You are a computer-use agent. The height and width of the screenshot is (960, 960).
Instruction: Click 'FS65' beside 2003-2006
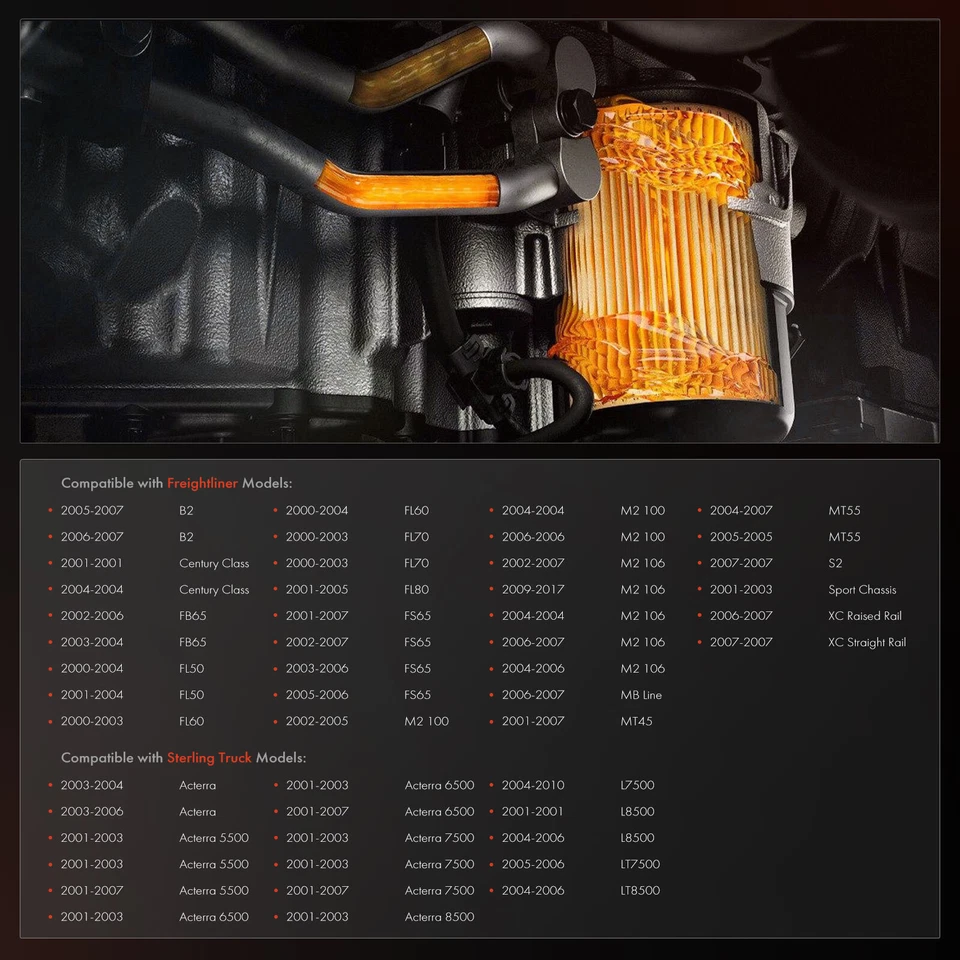tap(417, 668)
